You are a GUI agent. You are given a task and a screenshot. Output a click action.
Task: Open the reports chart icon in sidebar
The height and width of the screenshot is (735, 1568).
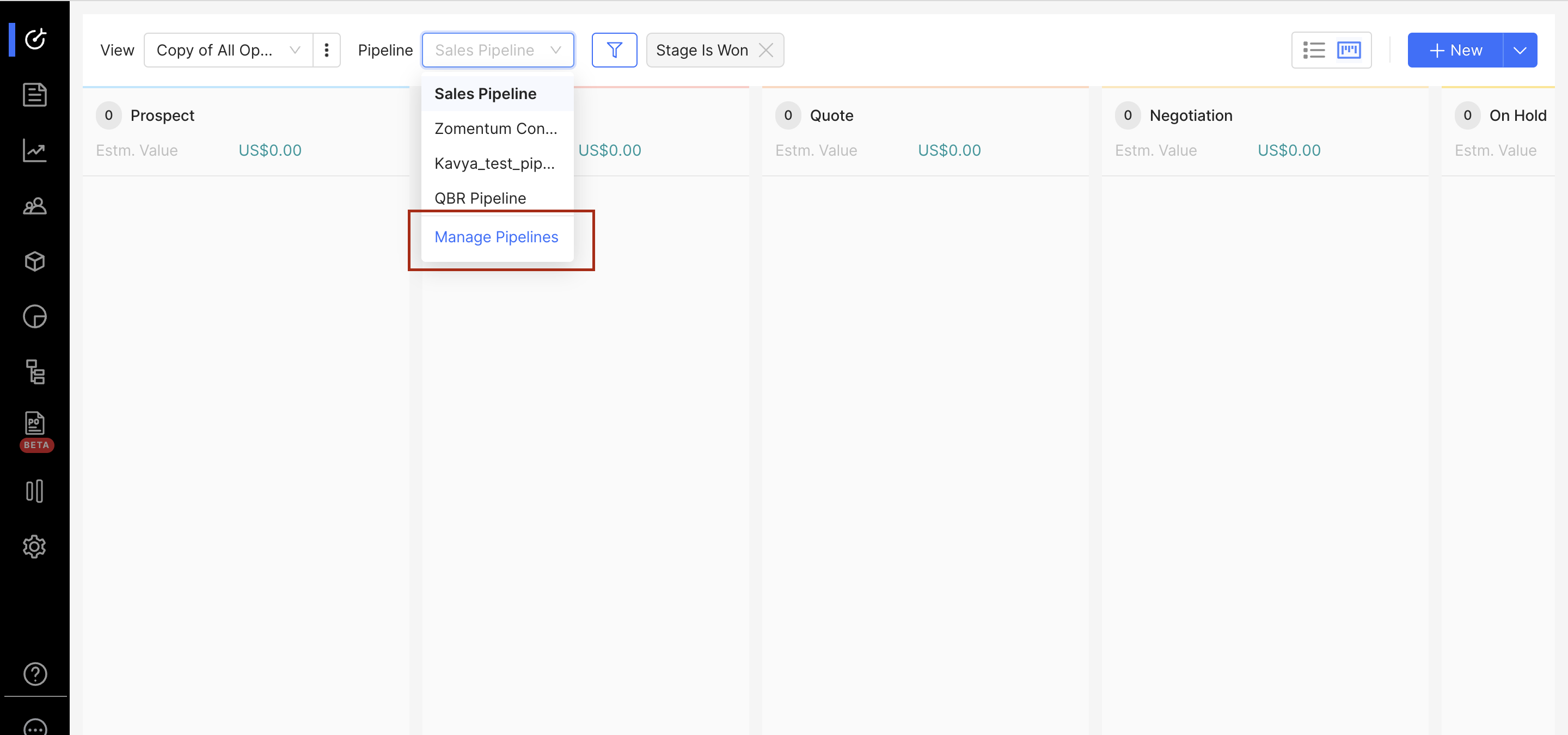35,150
